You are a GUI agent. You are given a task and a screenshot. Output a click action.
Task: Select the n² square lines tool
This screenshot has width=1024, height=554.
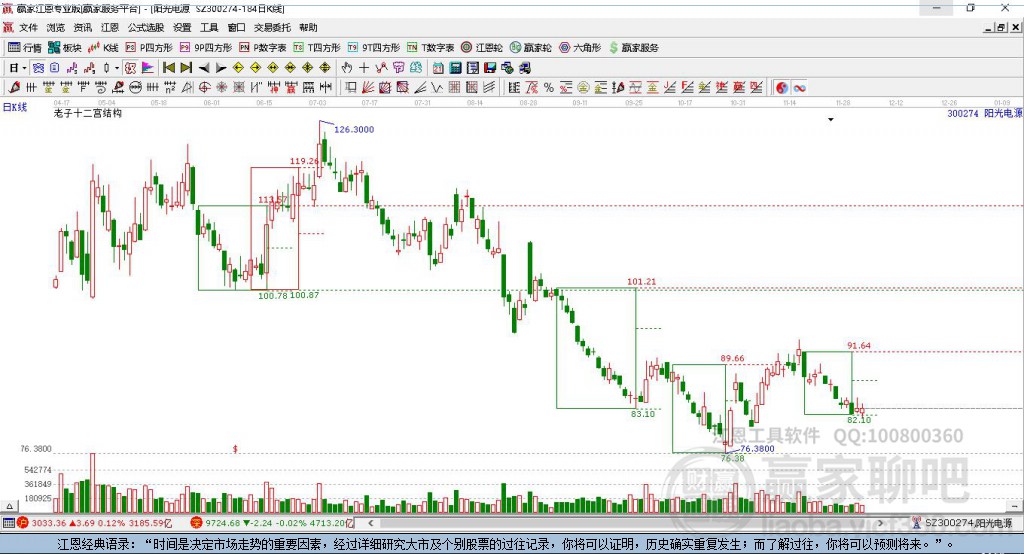click(x=170, y=88)
